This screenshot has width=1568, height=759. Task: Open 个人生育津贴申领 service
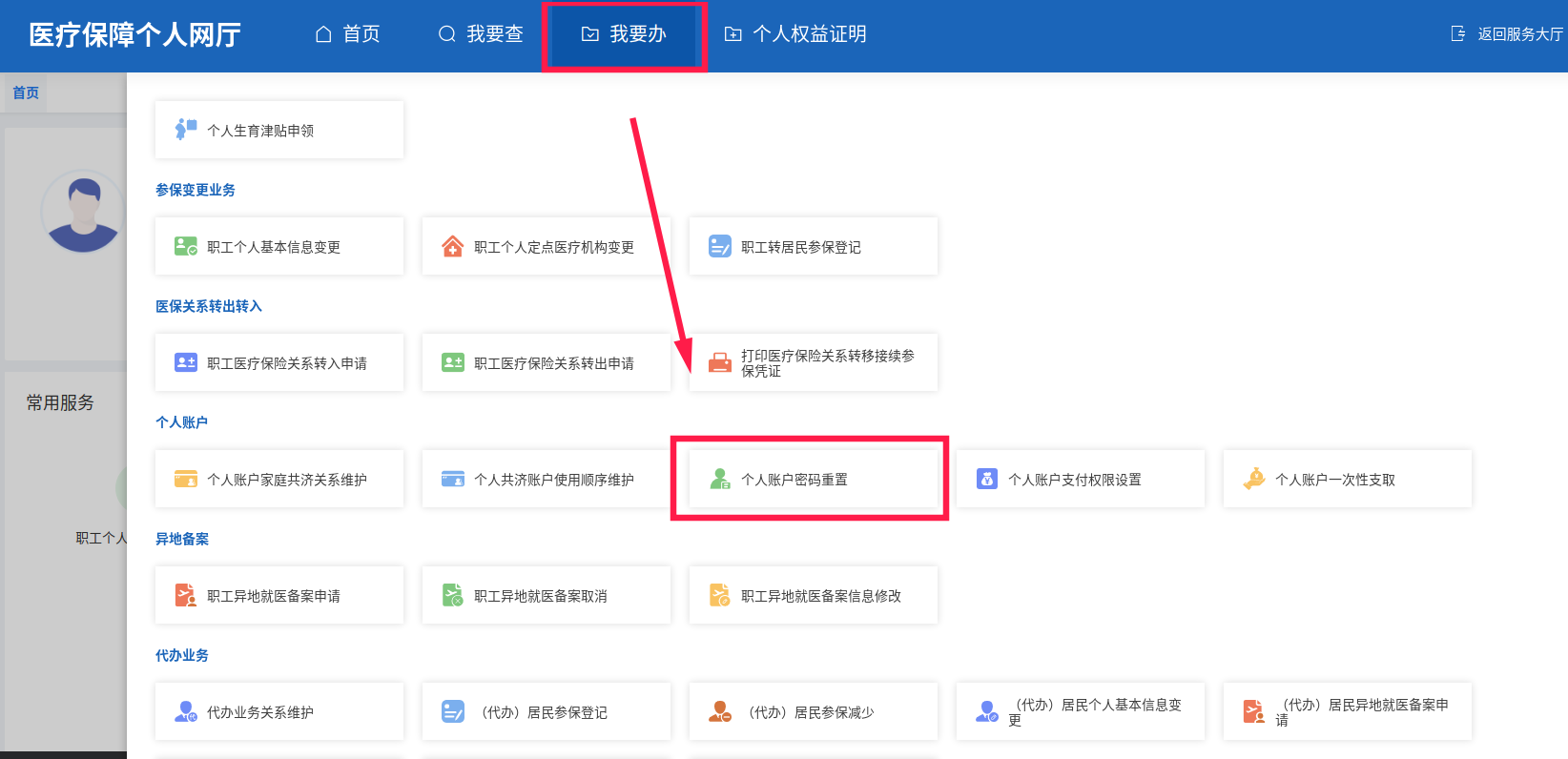(x=279, y=130)
